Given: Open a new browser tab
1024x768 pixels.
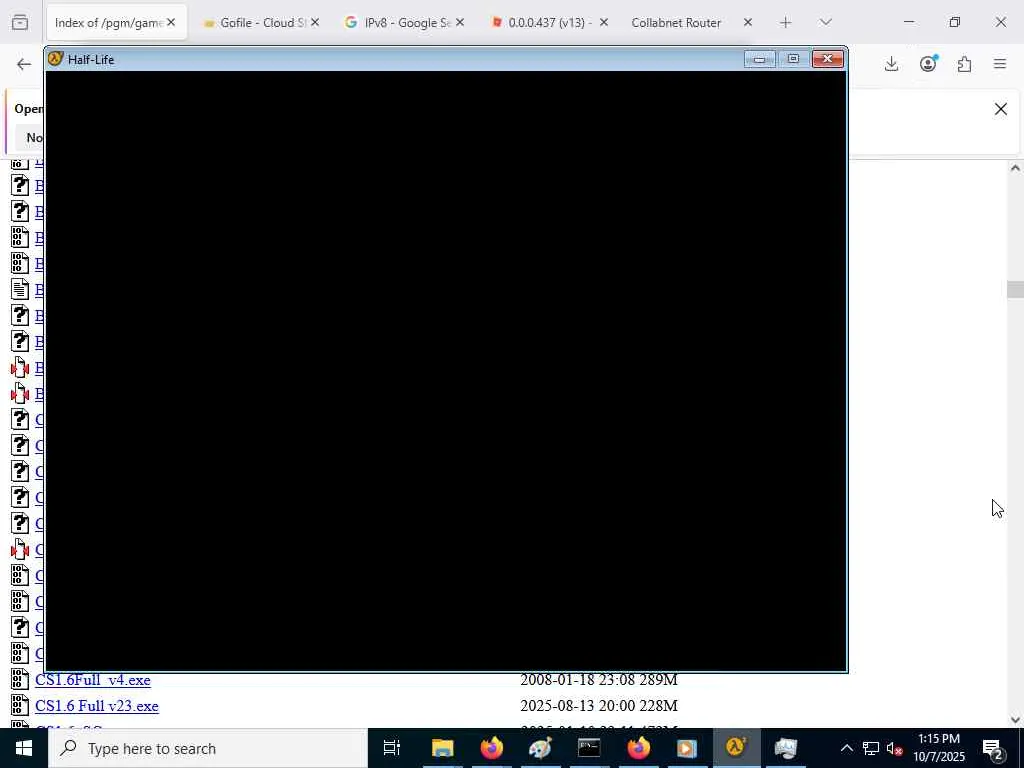Looking at the screenshot, I should (786, 23).
